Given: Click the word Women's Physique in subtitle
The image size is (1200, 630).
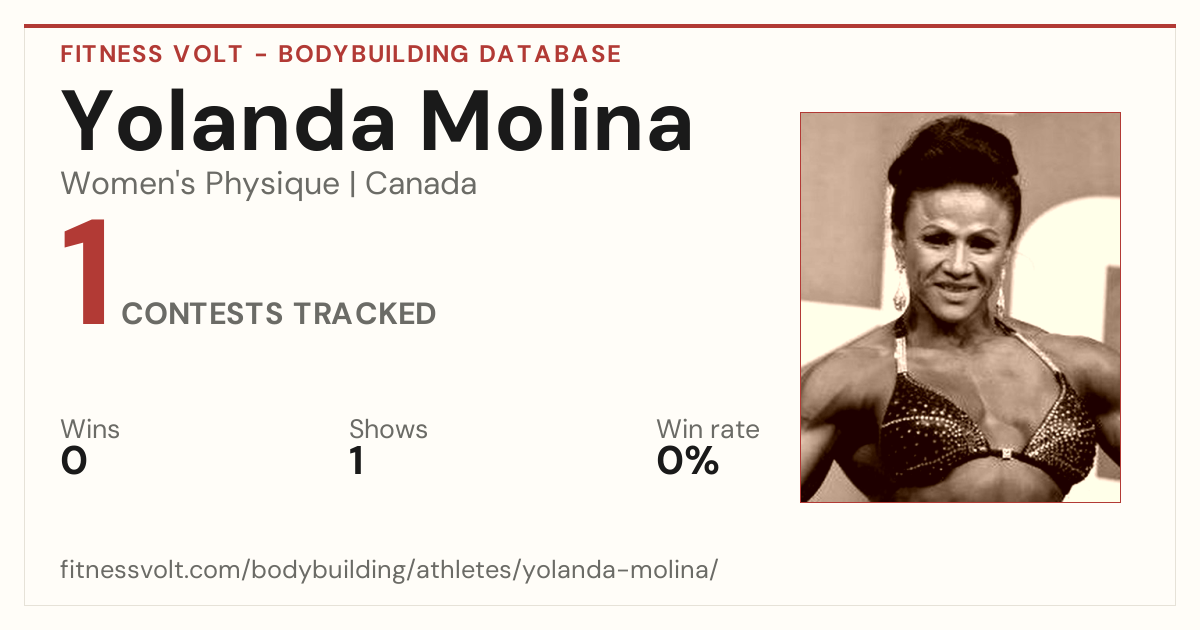Looking at the screenshot, I should (200, 184).
